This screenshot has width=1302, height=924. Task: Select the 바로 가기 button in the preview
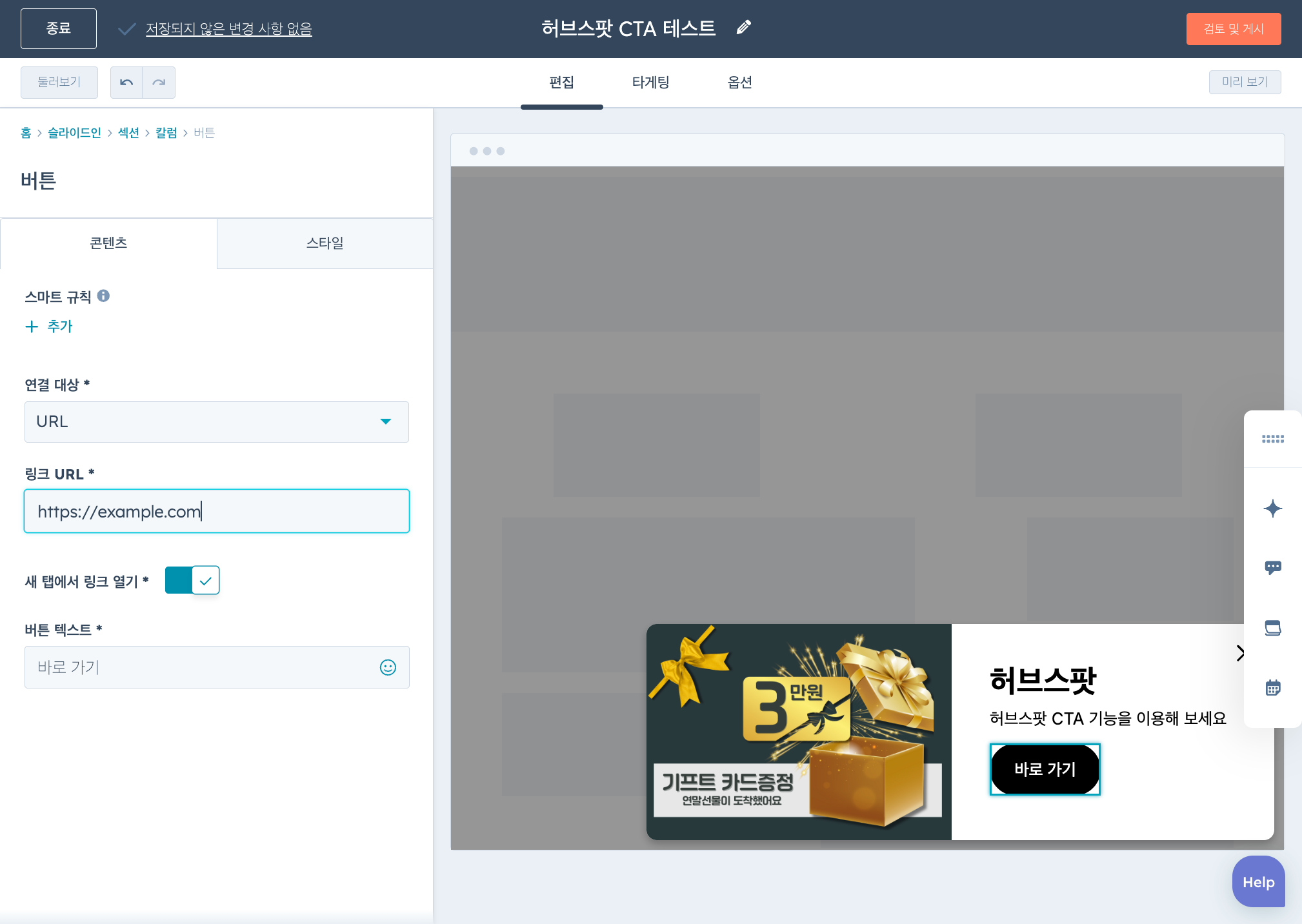pos(1045,769)
